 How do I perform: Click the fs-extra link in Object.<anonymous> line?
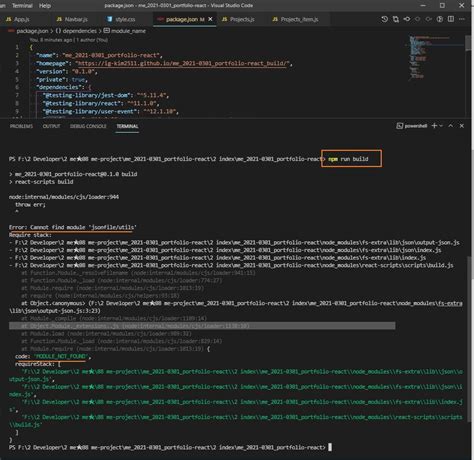(x=450, y=303)
